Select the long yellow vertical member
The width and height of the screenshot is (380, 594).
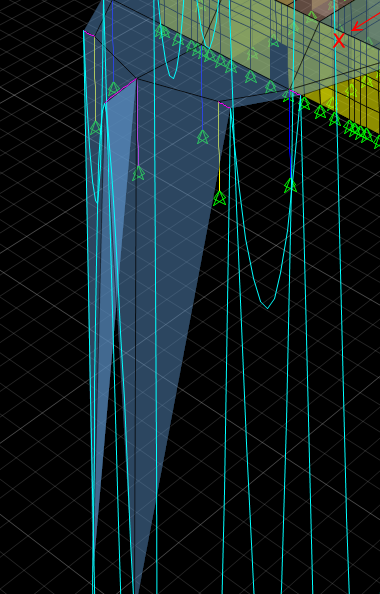[219, 147]
